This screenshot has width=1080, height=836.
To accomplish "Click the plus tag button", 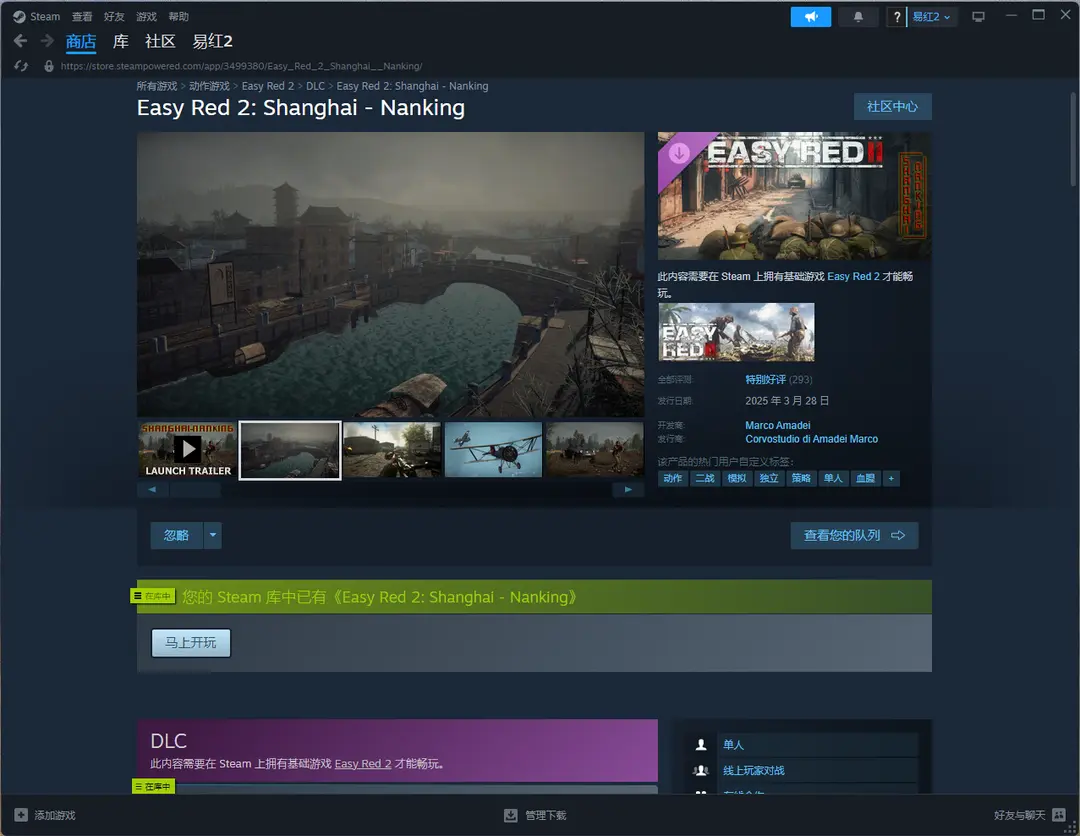I will pos(891,479).
